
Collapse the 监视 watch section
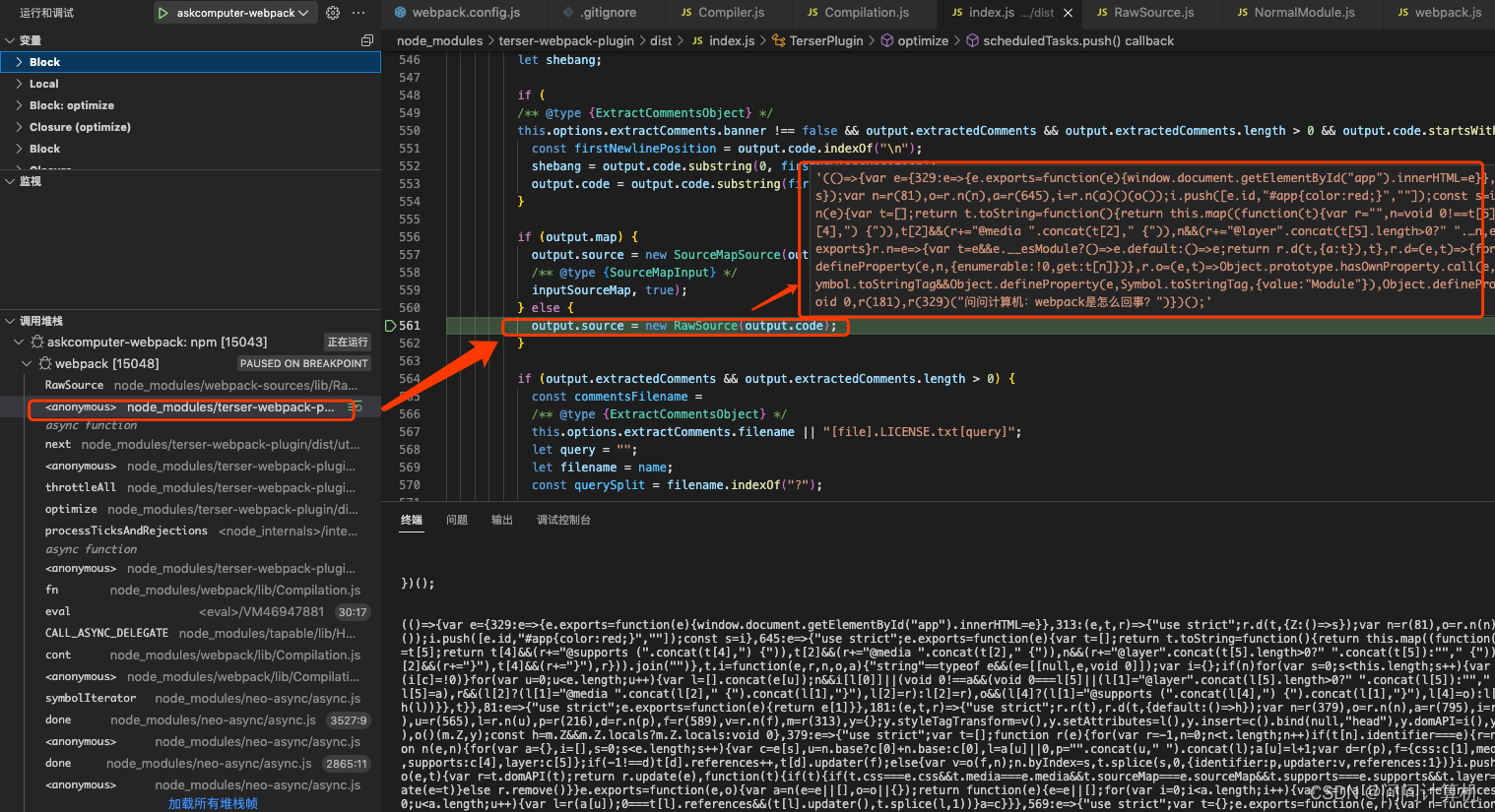pos(190,181)
